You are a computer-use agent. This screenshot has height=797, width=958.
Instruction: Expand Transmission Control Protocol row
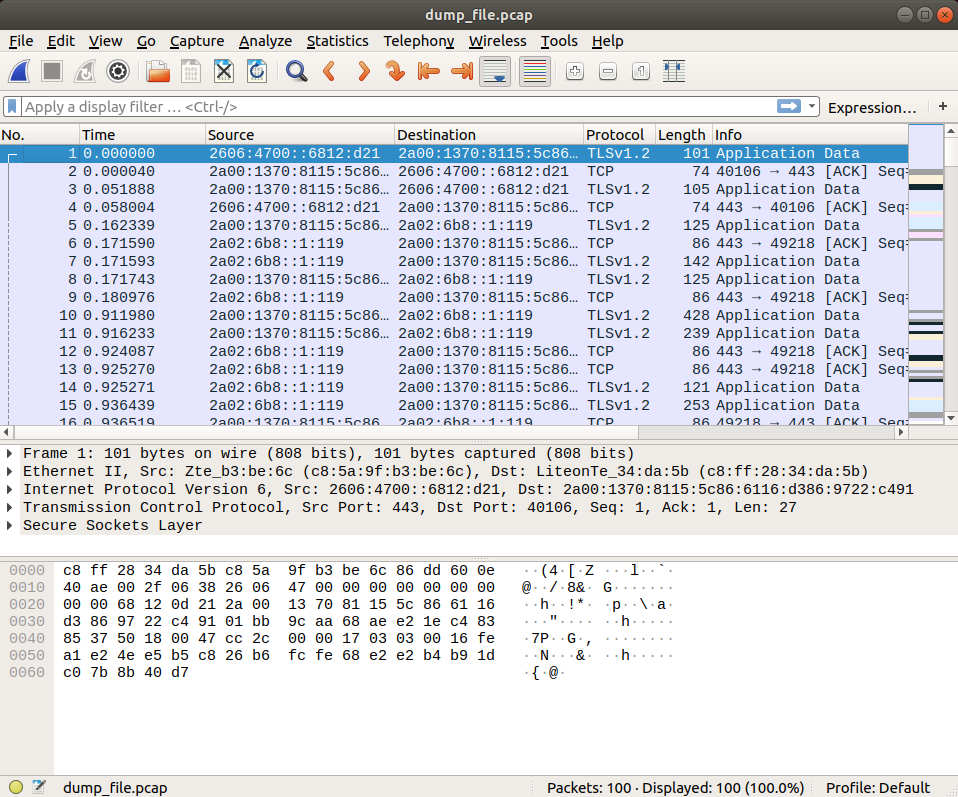(9, 507)
